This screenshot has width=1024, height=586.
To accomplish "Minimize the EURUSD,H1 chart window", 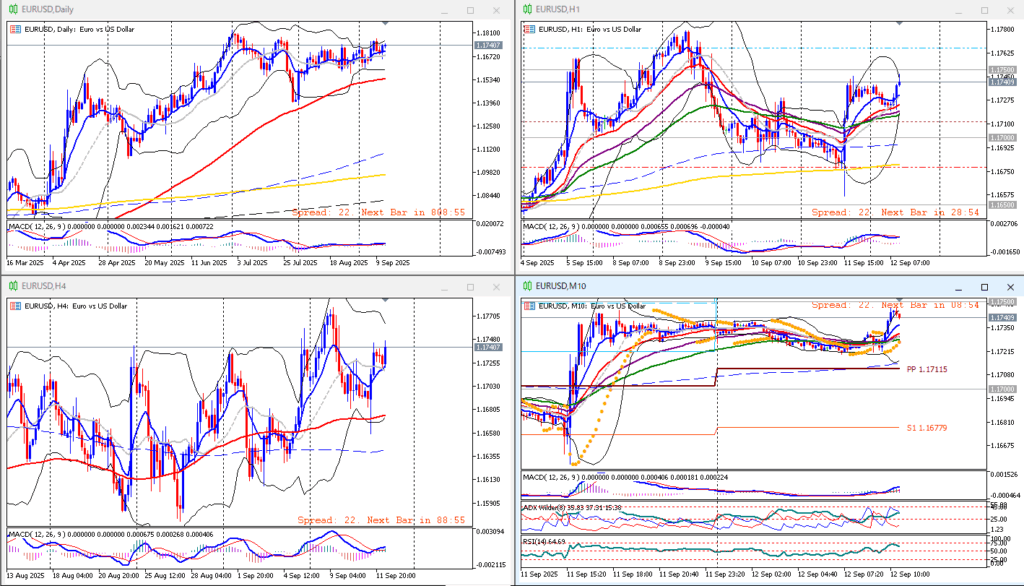I will [959, 9].
